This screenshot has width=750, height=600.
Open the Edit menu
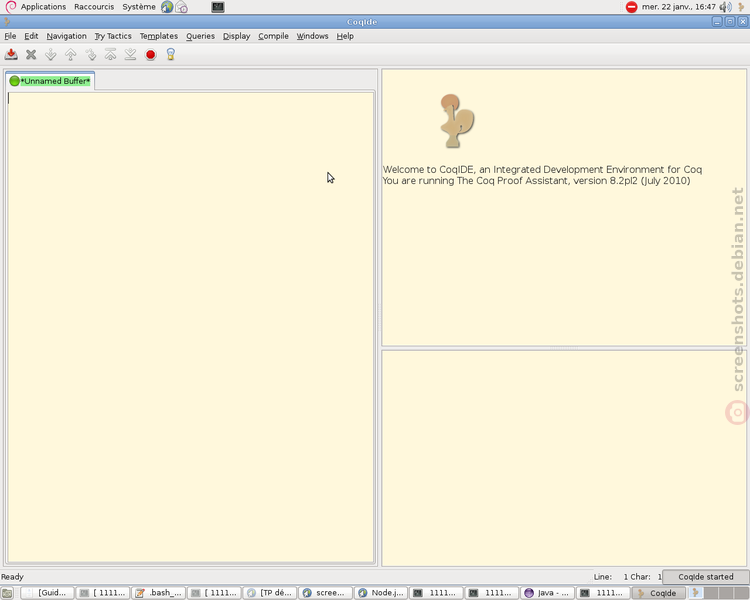click(x=31, y=36)
